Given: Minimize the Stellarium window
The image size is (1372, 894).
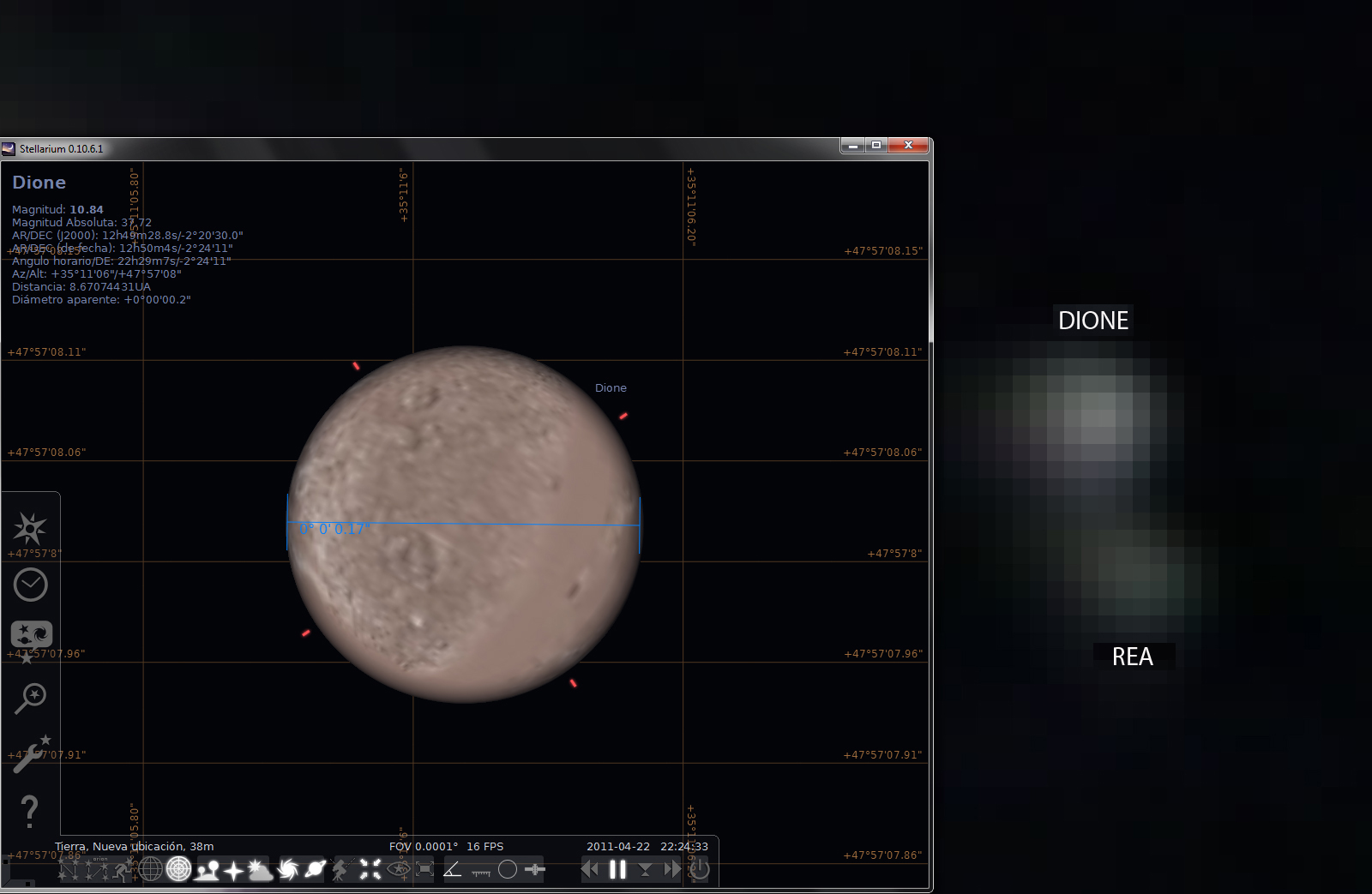Looking at the screenshot, I should [x=852, y=146].
